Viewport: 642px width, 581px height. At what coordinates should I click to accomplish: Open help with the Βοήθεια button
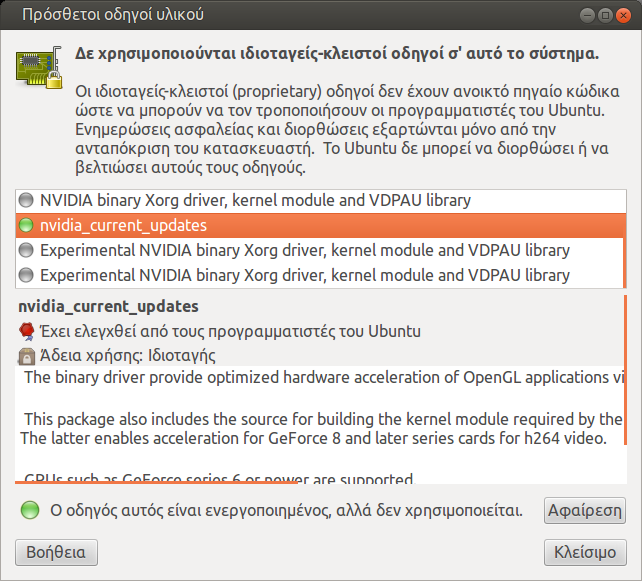click(56, 551)
